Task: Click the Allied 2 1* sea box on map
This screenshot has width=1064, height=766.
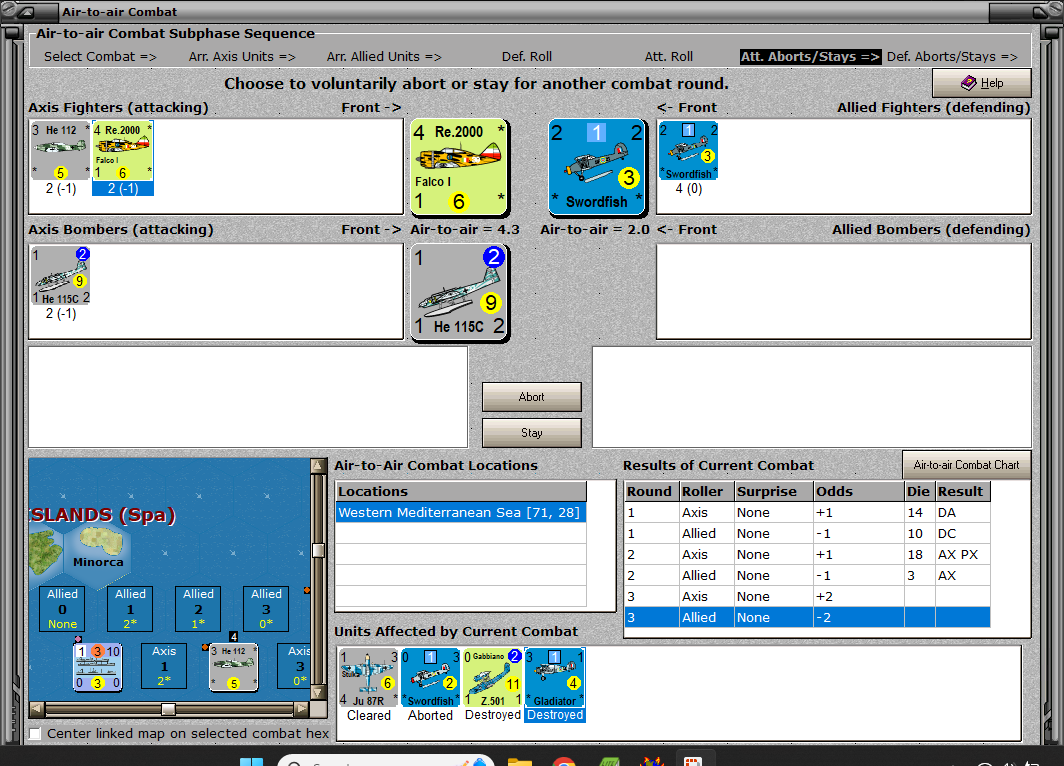Action: click(198, 609)
